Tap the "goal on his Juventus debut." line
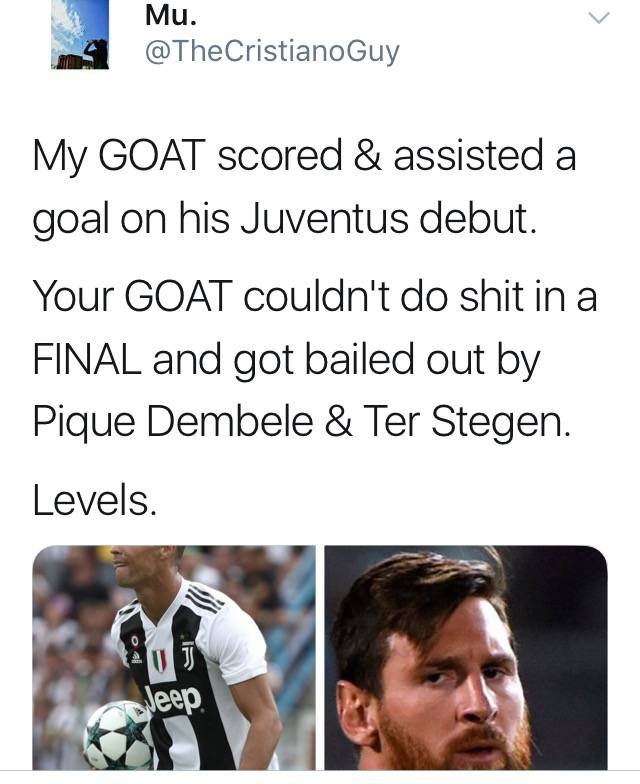 (285, 218)
